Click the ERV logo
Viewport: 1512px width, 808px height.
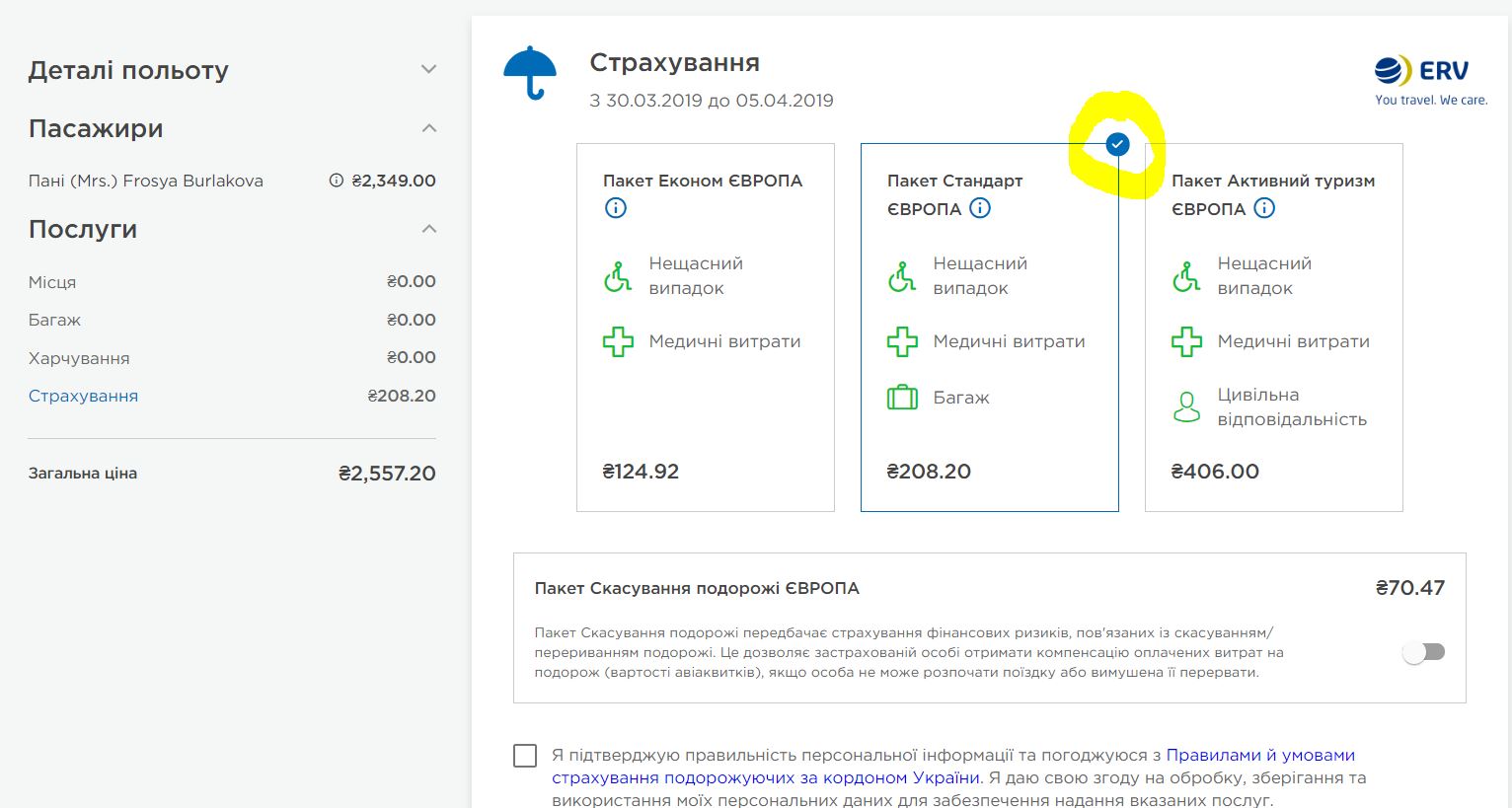coord(1430,81)
